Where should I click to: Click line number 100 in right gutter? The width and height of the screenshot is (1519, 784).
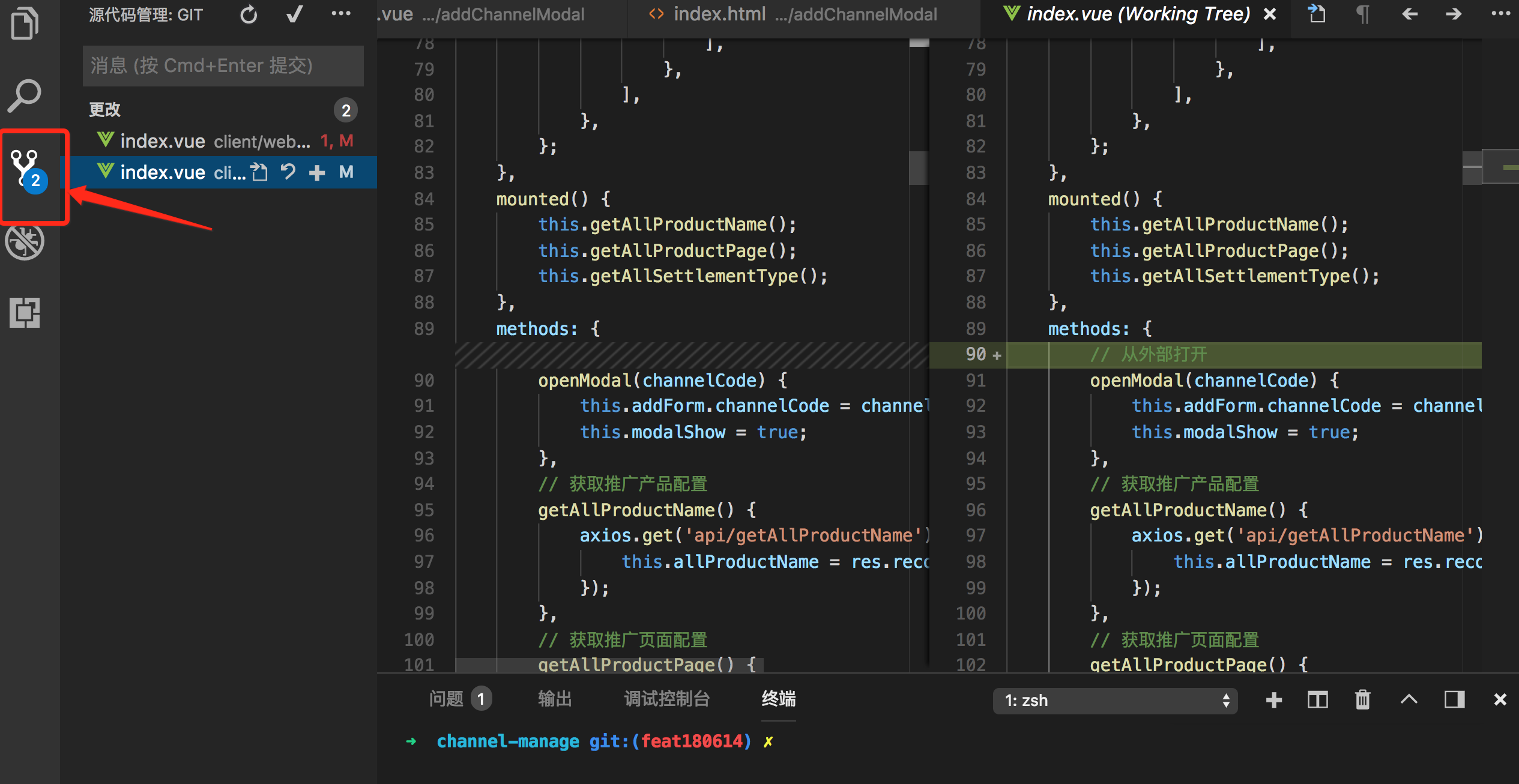(x=971, y=613)
